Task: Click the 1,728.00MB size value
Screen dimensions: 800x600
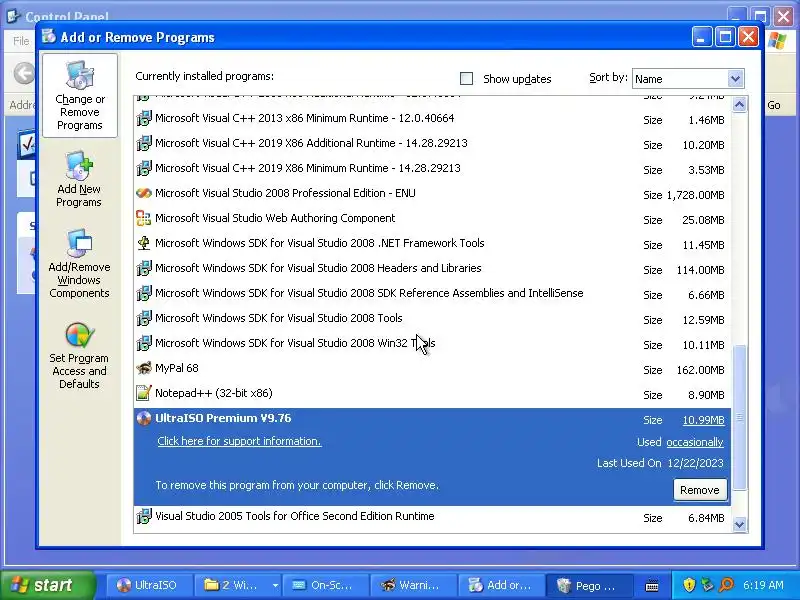Action: click(x=695, y=195)
